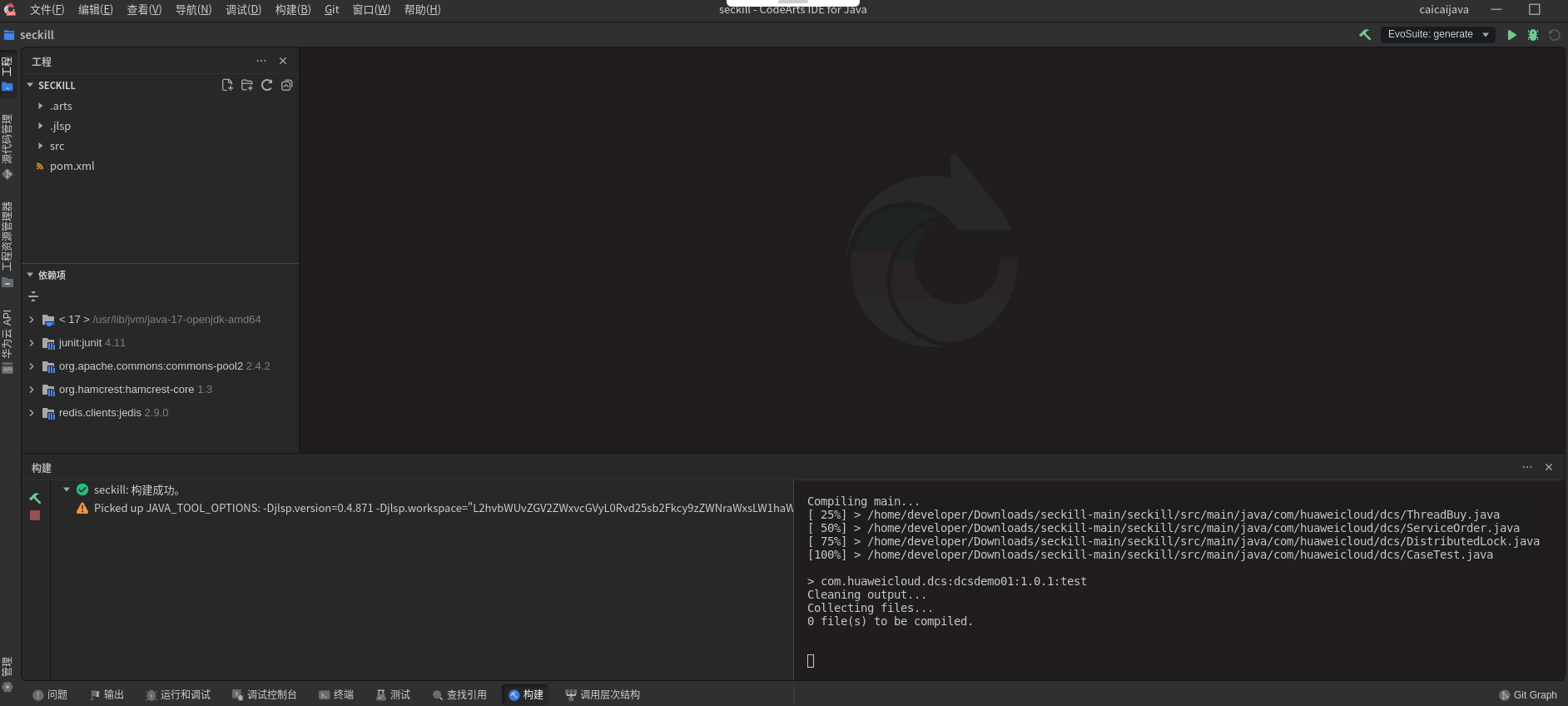The image size is (1568, 706).
Task: Click the DistributedLock.java path in build output
Action: click(1203, 541)
